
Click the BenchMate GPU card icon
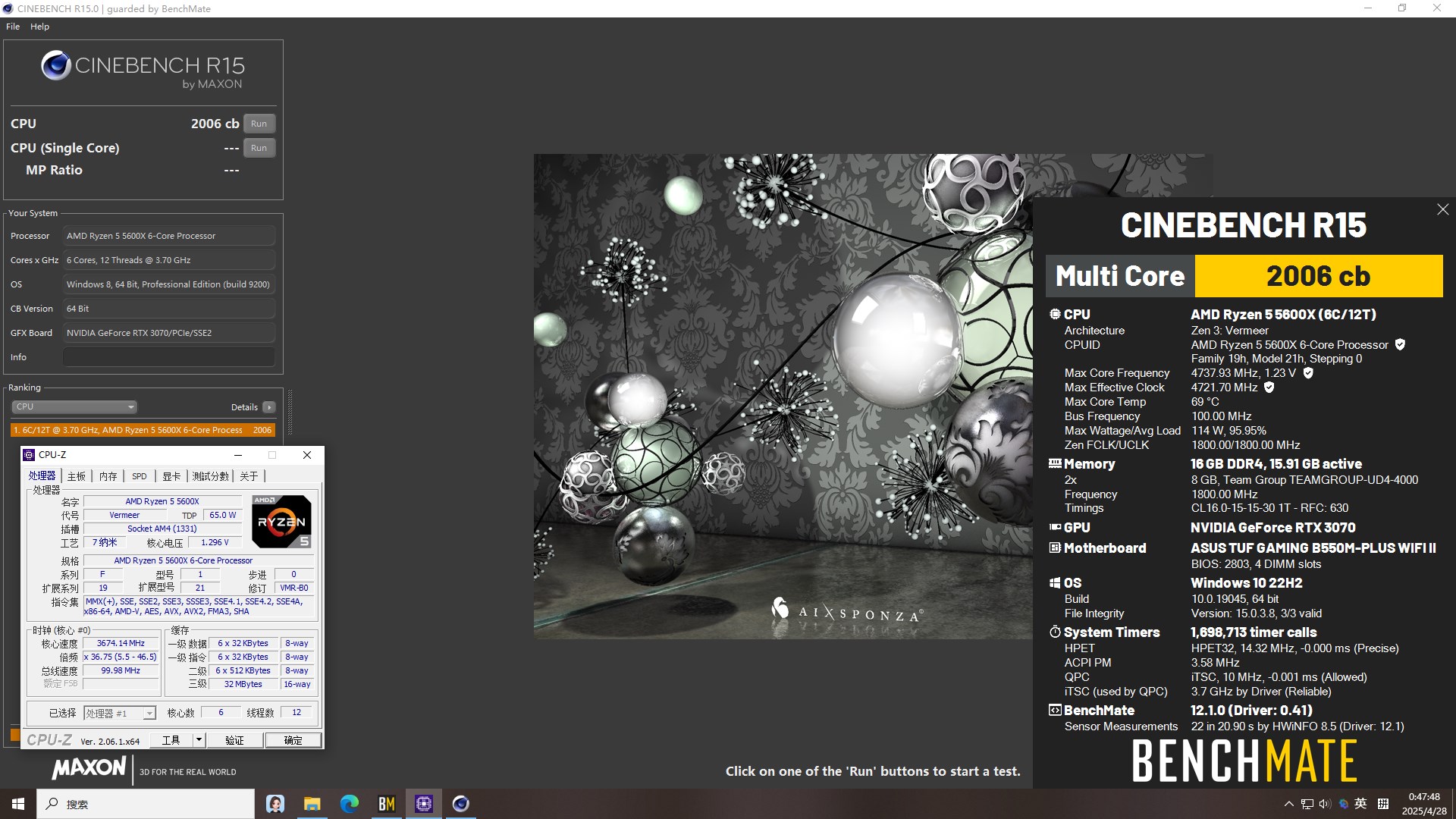click(1055, 527)
